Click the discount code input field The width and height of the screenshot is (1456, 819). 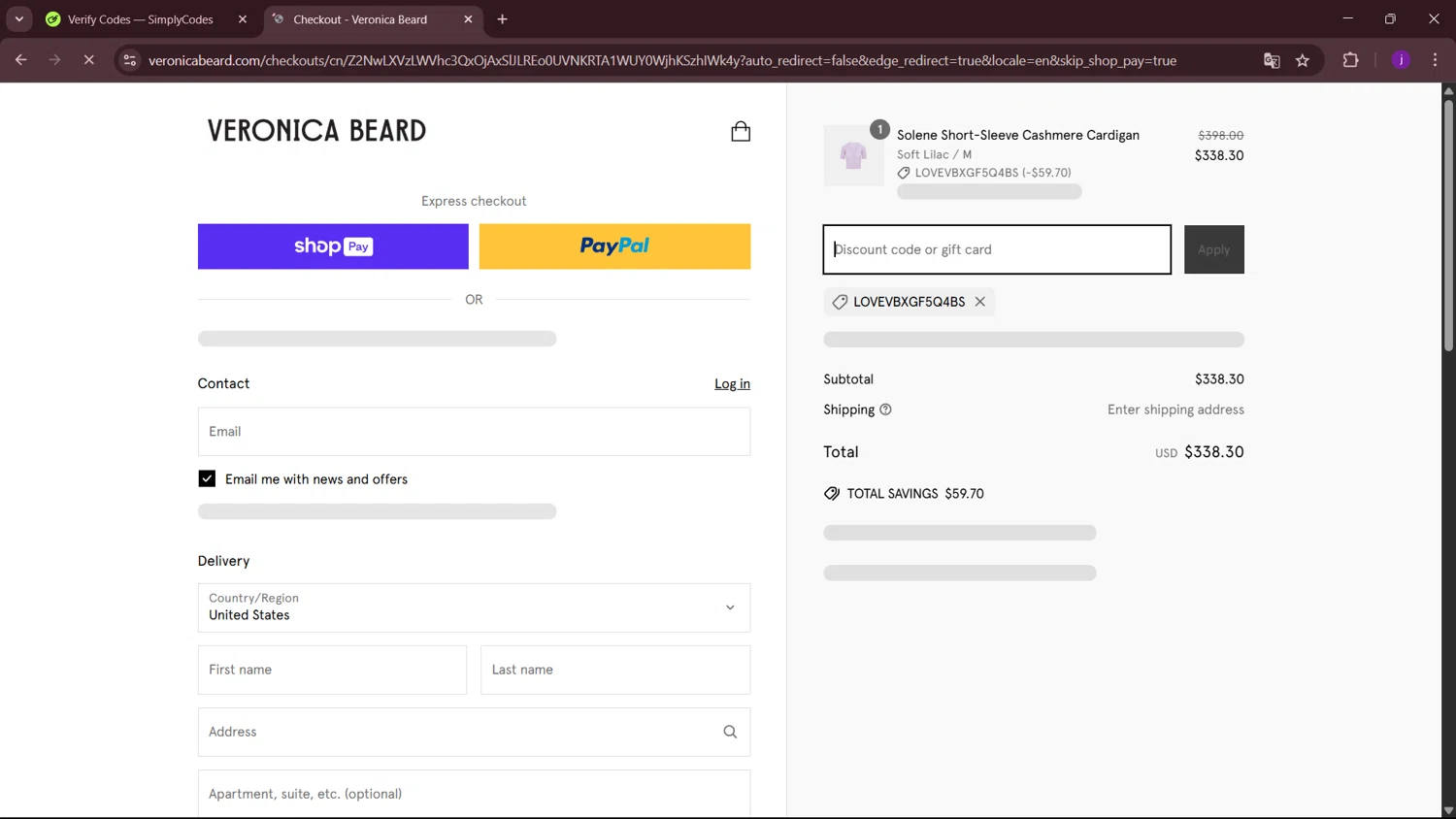[997, 249]
